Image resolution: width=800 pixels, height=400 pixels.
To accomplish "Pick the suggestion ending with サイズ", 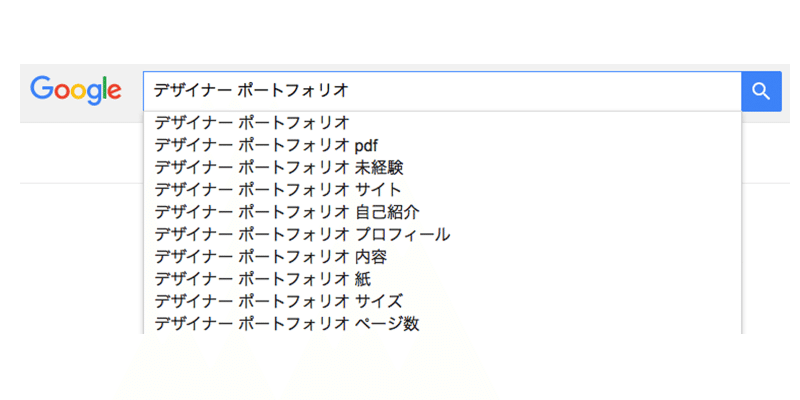I will tap(442, 301).
